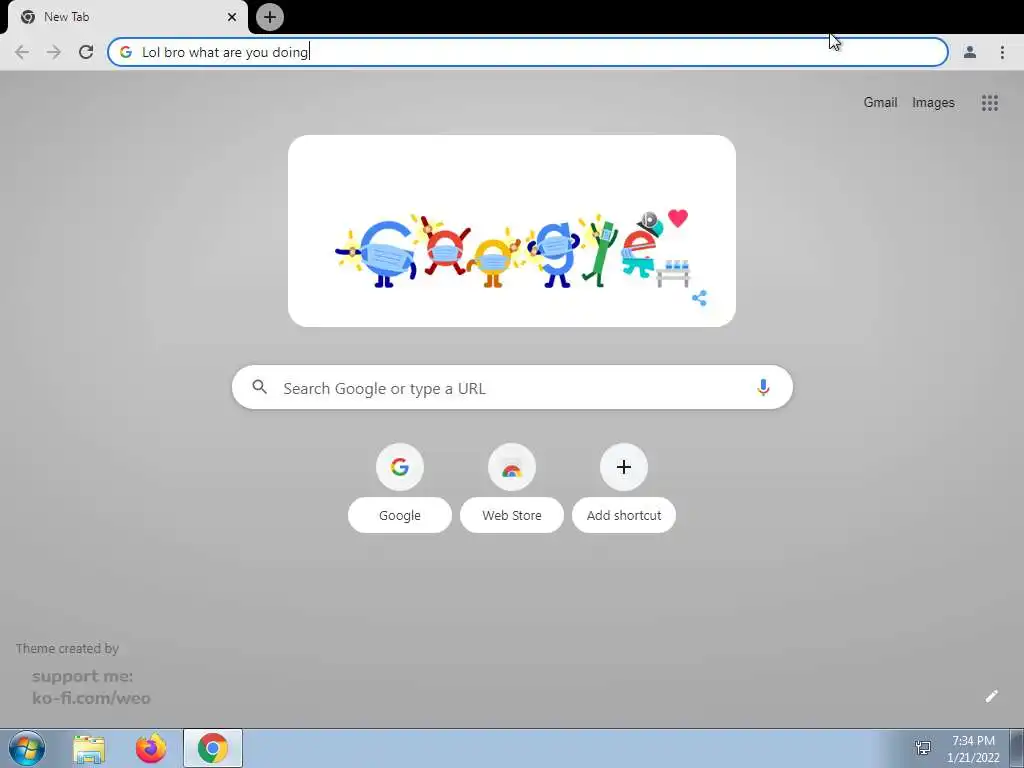Image resolution: width=1024 pixels, height=768 pixels.
Task: Click the Add shortcut label
Action: pyautogui.click(x=624, y=515)
